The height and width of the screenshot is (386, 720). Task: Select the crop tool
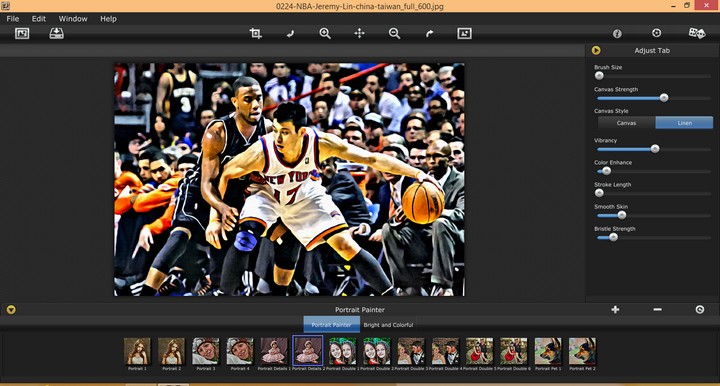click(255, 34)
